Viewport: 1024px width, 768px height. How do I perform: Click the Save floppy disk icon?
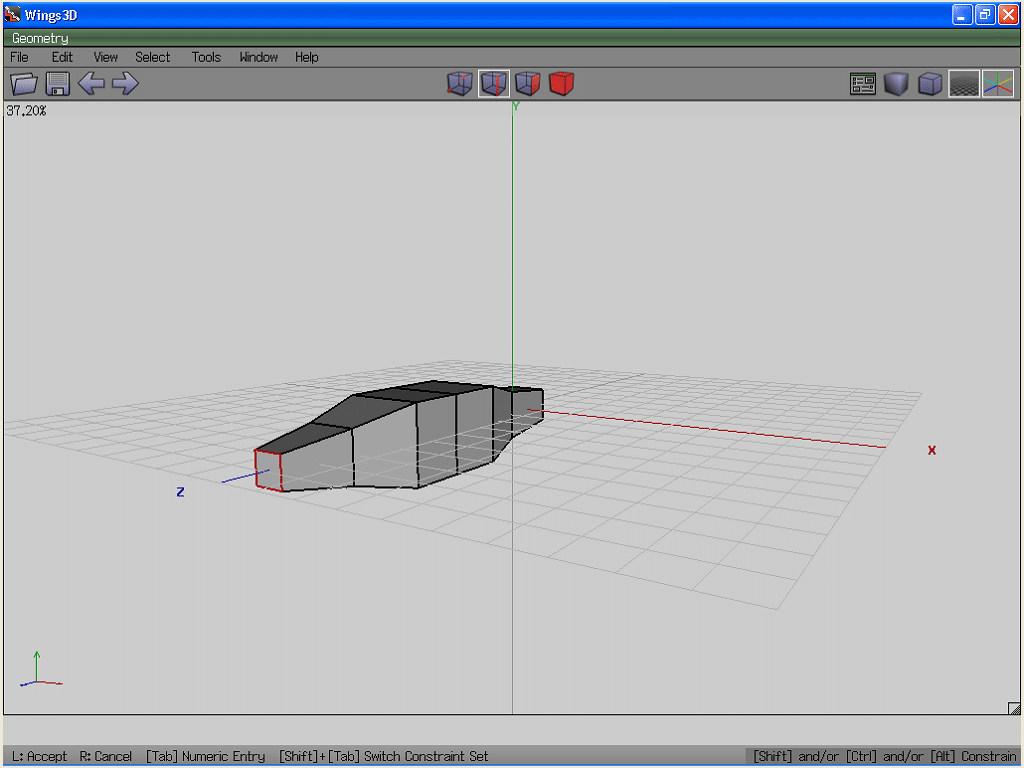(57, 84)
